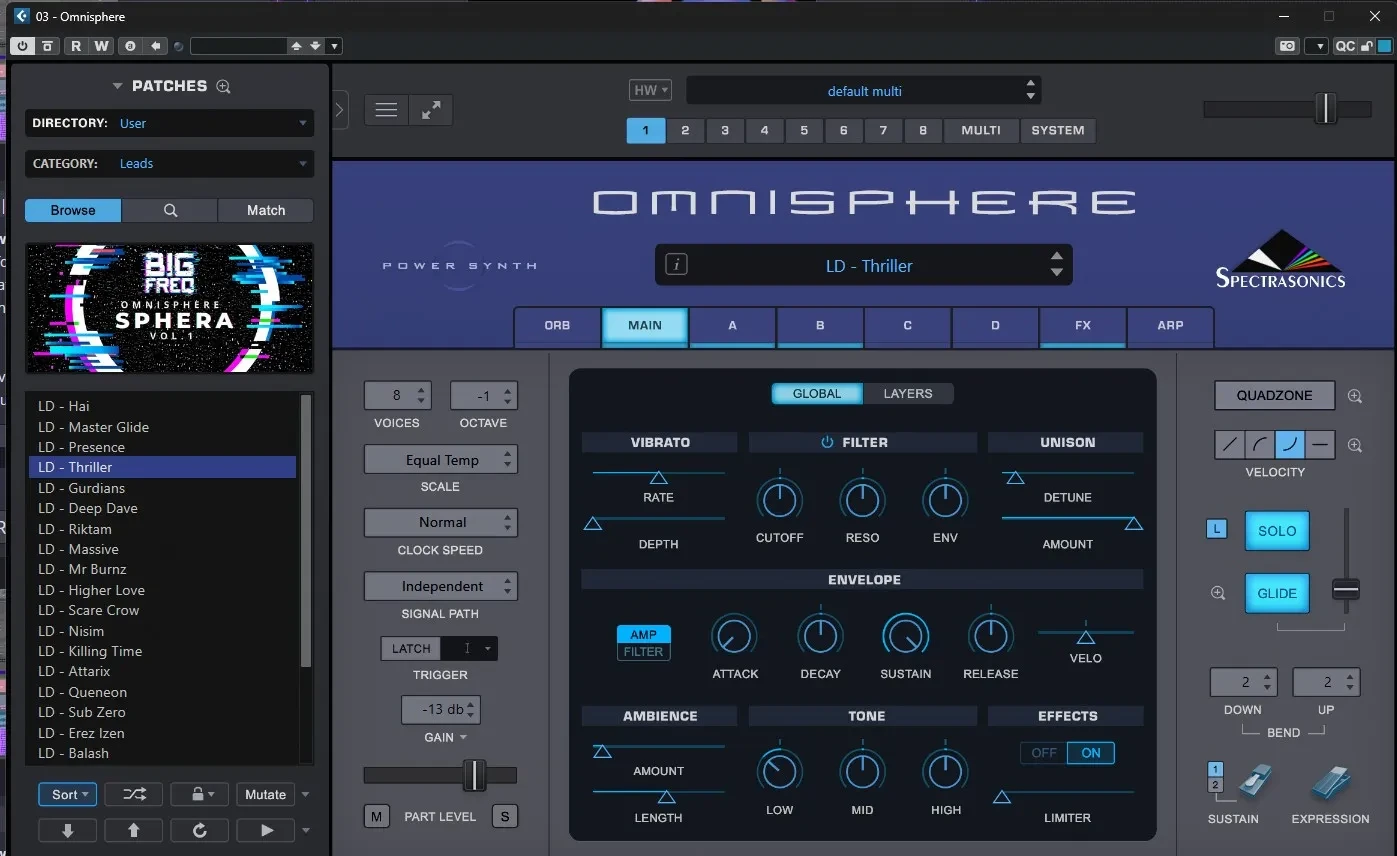Click the search magnifier tab in browser
Image resolution: width=1397 pixels, height=856 pixels.
click(x=170, y=210)
